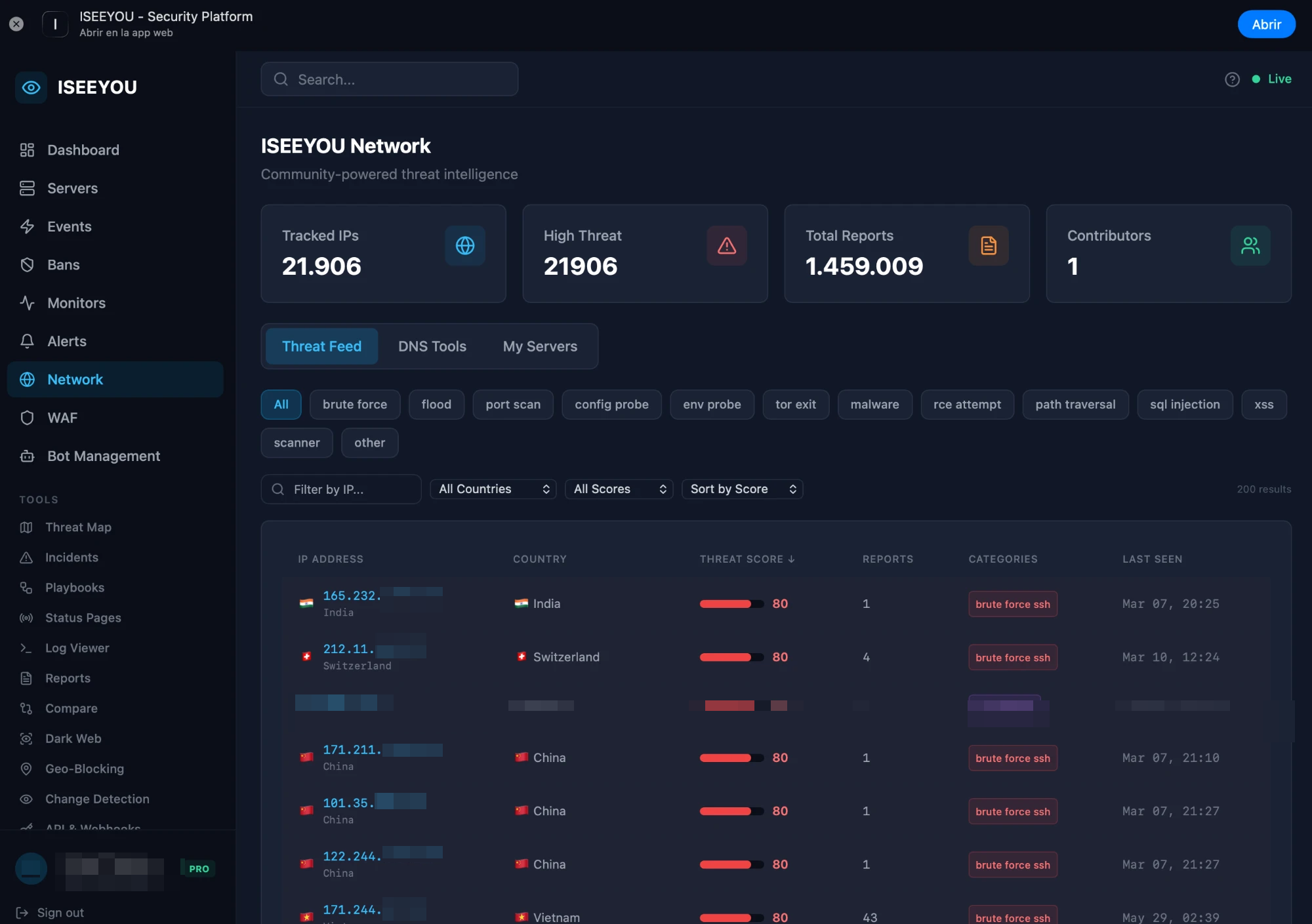This screenshot has height=924, width=1312.
Task: Click the Live status indicator
Action: 1271,79
